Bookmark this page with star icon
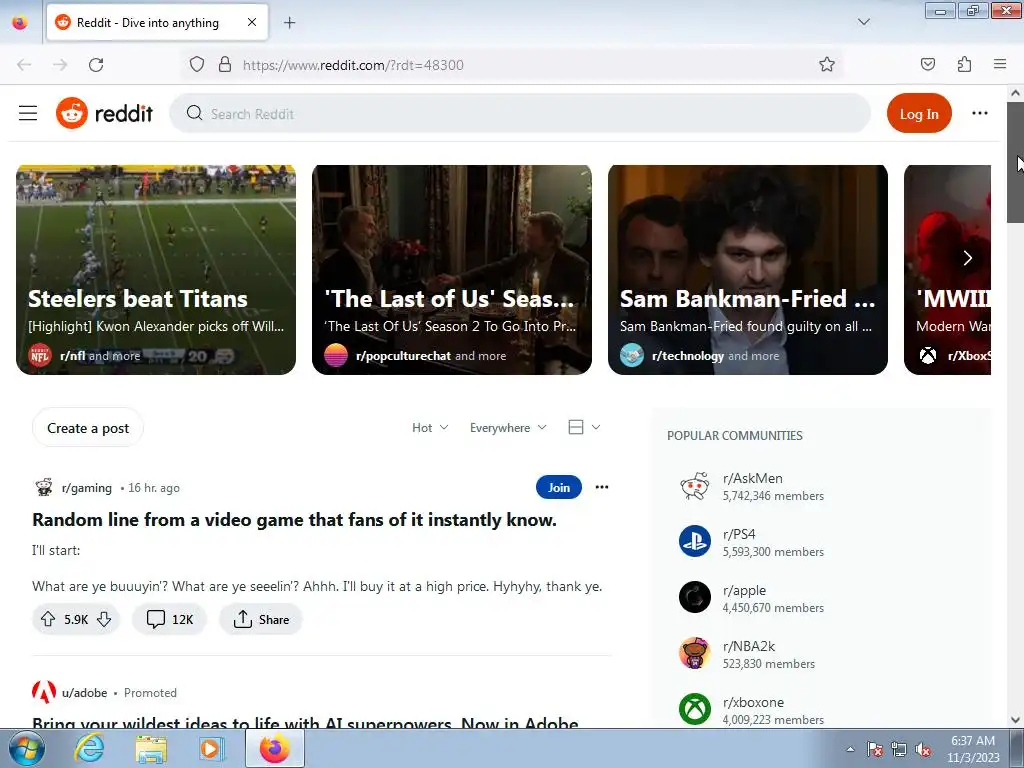Viewport: 1024px width, 768px height. (827, 64)
